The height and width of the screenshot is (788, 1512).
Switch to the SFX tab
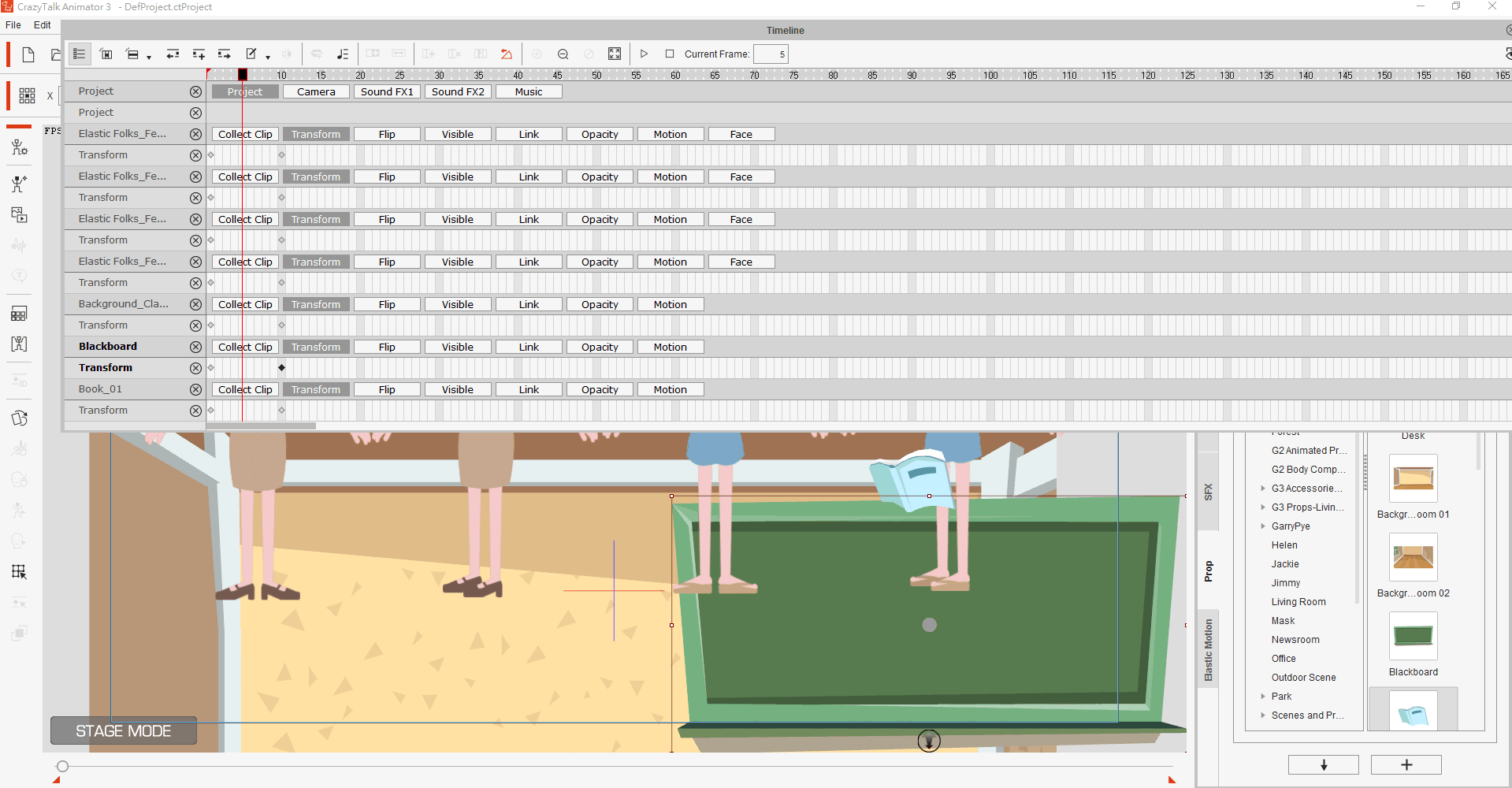pyautogui.click(x=1208, y=492)
